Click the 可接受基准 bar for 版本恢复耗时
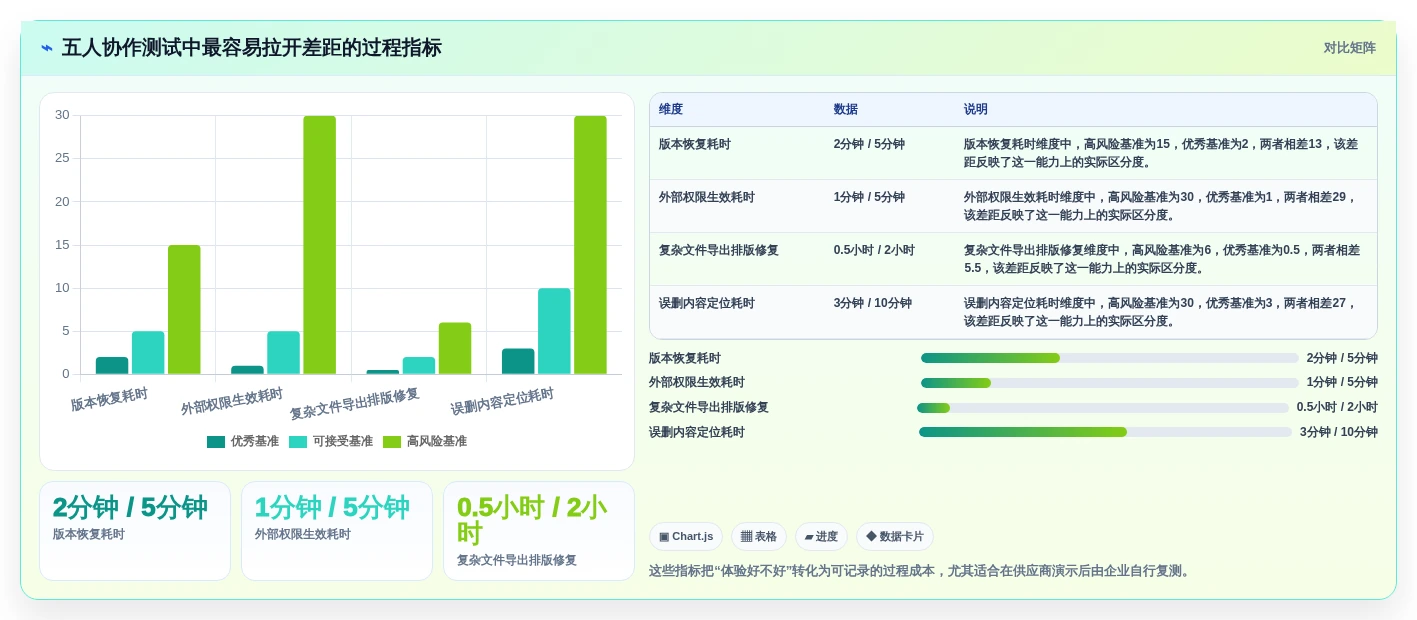The height and width of the screenshot is (620, 1417). point(148,353)
